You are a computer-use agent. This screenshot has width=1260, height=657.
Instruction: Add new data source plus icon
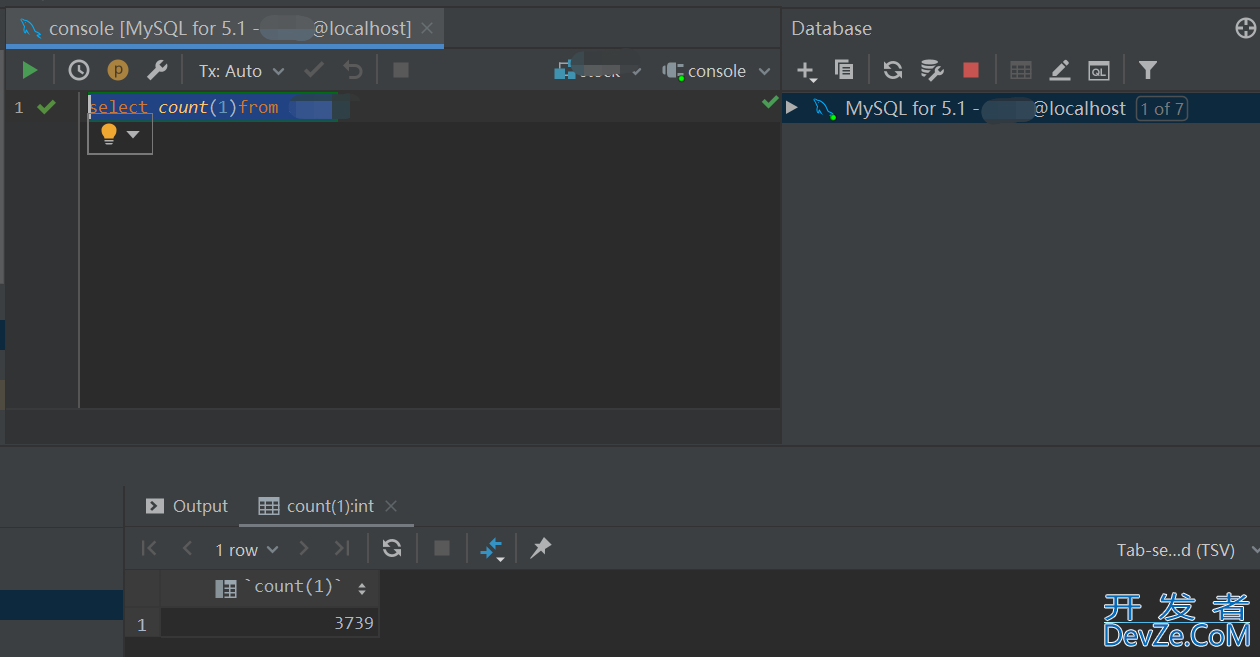pyautogui.click(x=806, y=71)
